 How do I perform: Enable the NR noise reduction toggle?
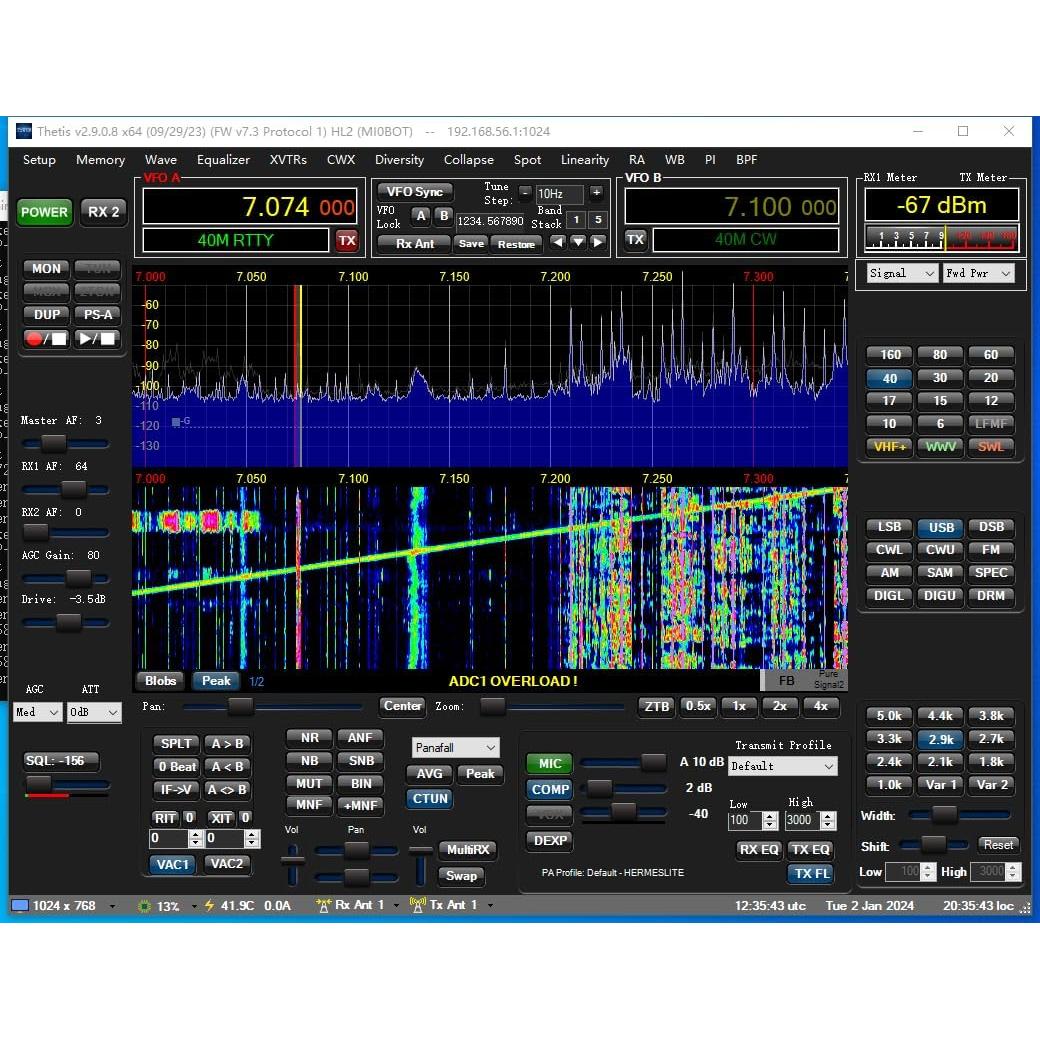coord(309,738)
